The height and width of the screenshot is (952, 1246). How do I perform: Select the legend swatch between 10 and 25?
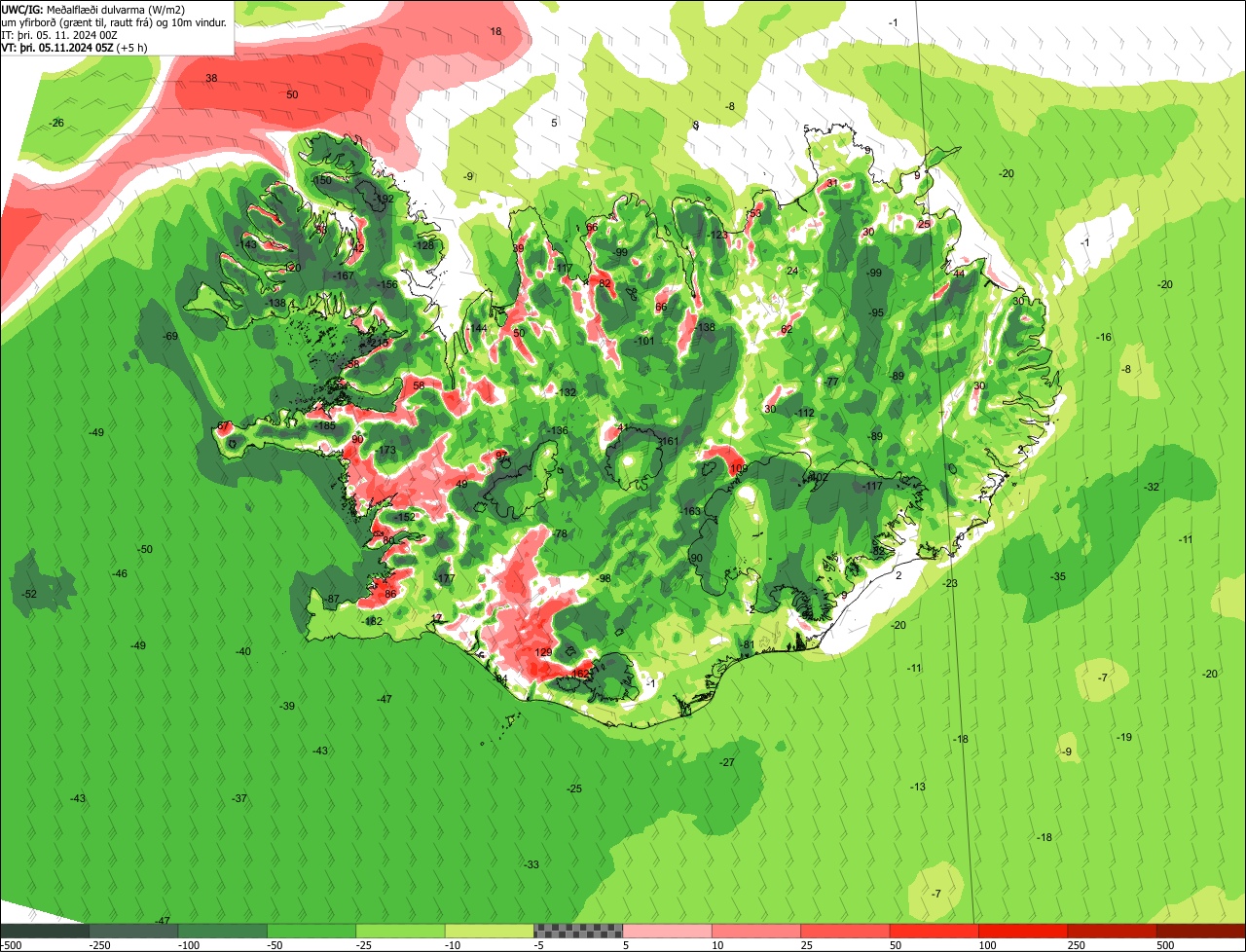click(x=756, y=931)
